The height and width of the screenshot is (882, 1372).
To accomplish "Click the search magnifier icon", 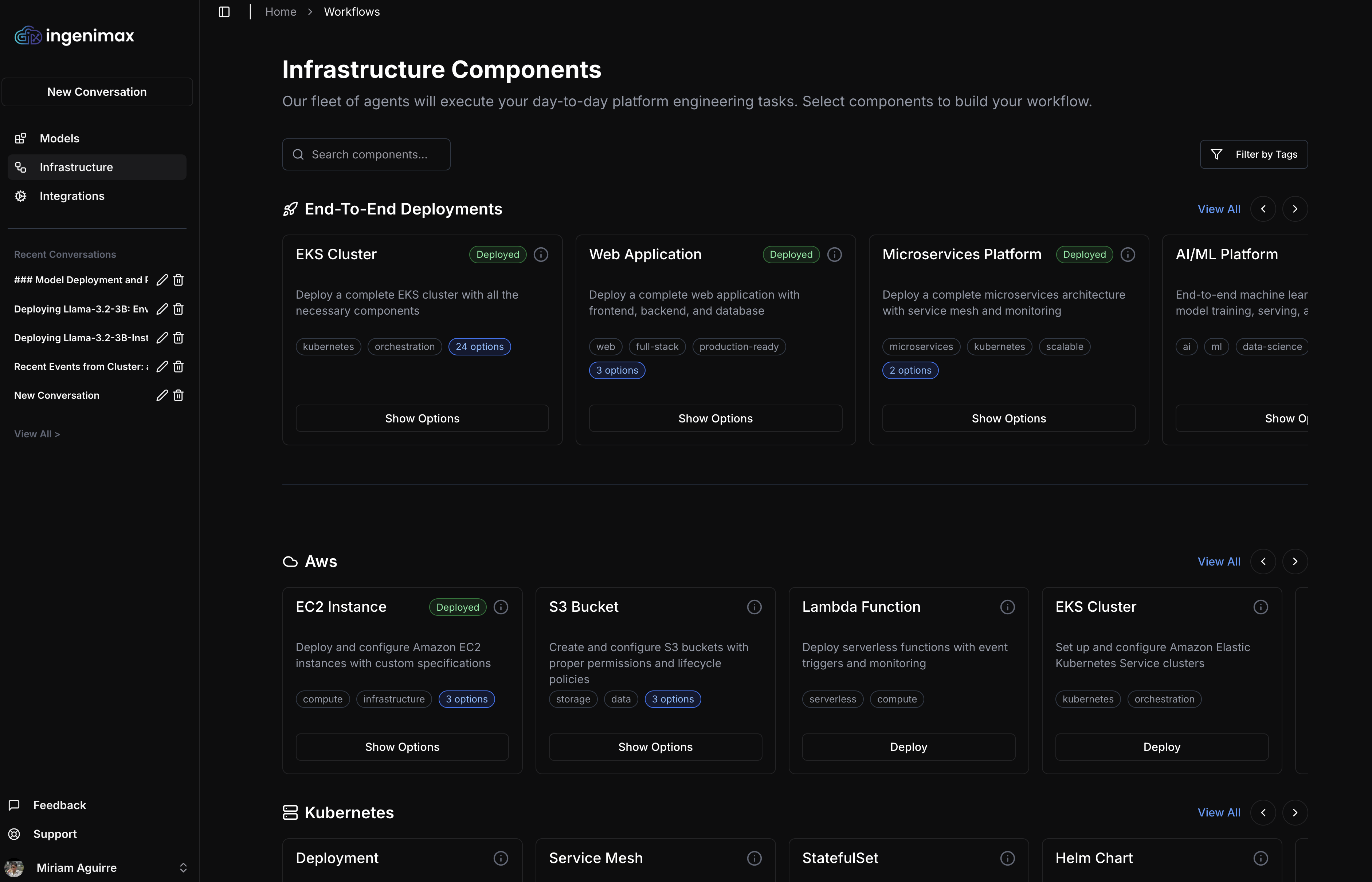I will pyautogui.click(x=298, y=154).
